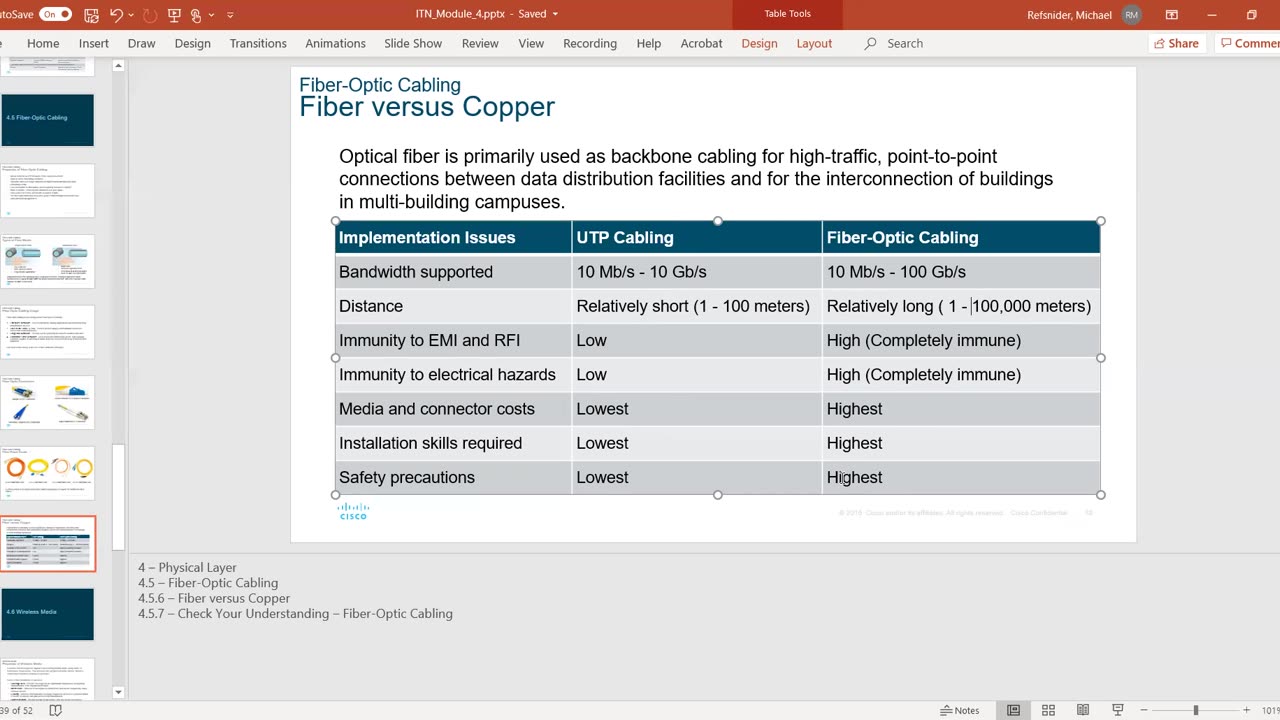The height and width of the screenshot is (720, 1280).
Task: Click the table's top-center resize handle
Action: [x=718, y=221]
